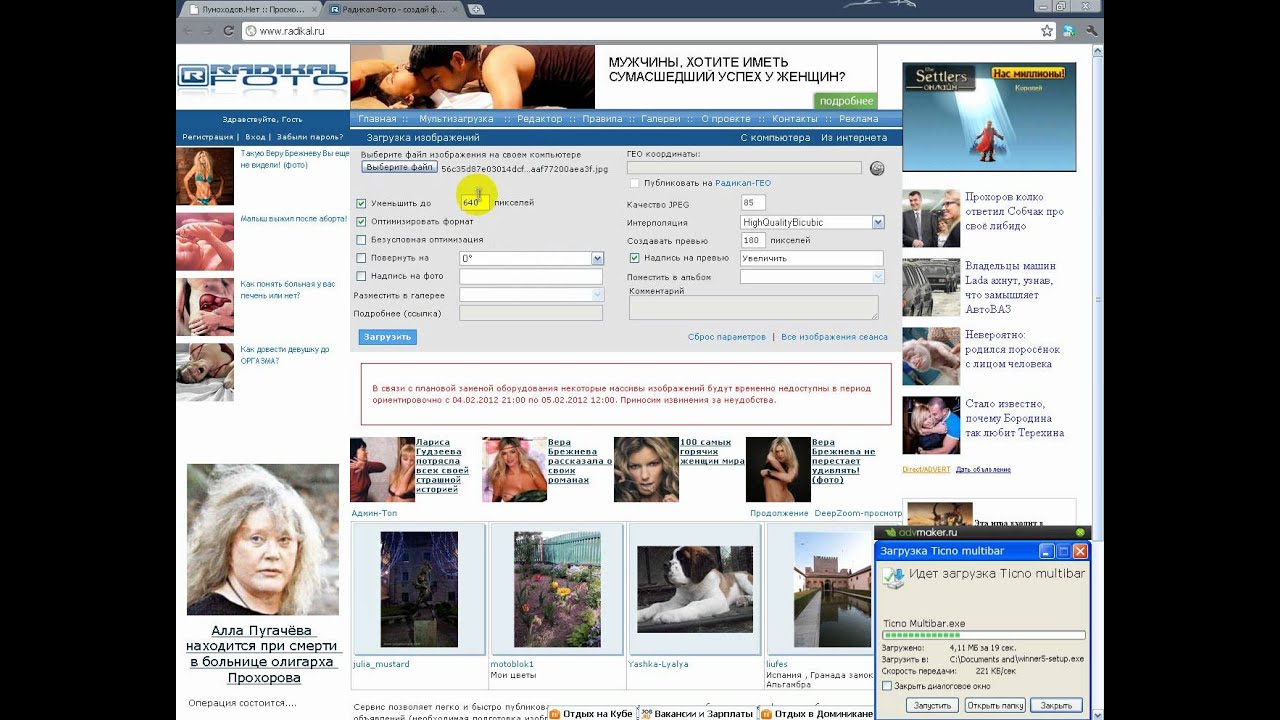
Task: Open Редактор menu item
Action: click(539, 118)
